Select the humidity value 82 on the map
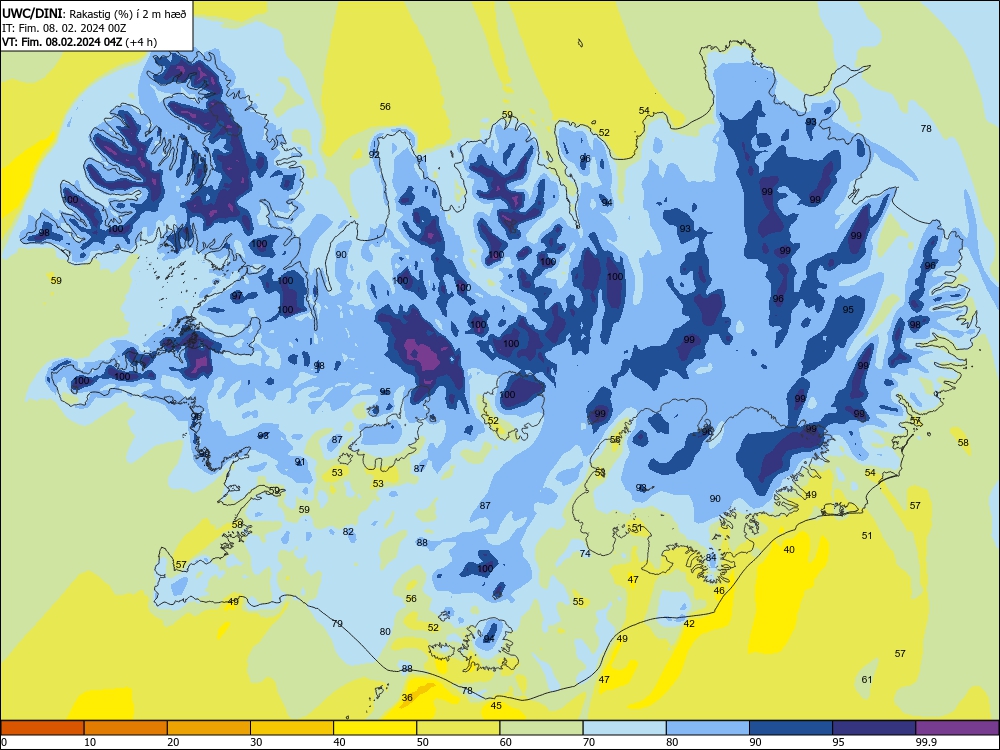The image size is (1000, 750). tap(348, 532)
